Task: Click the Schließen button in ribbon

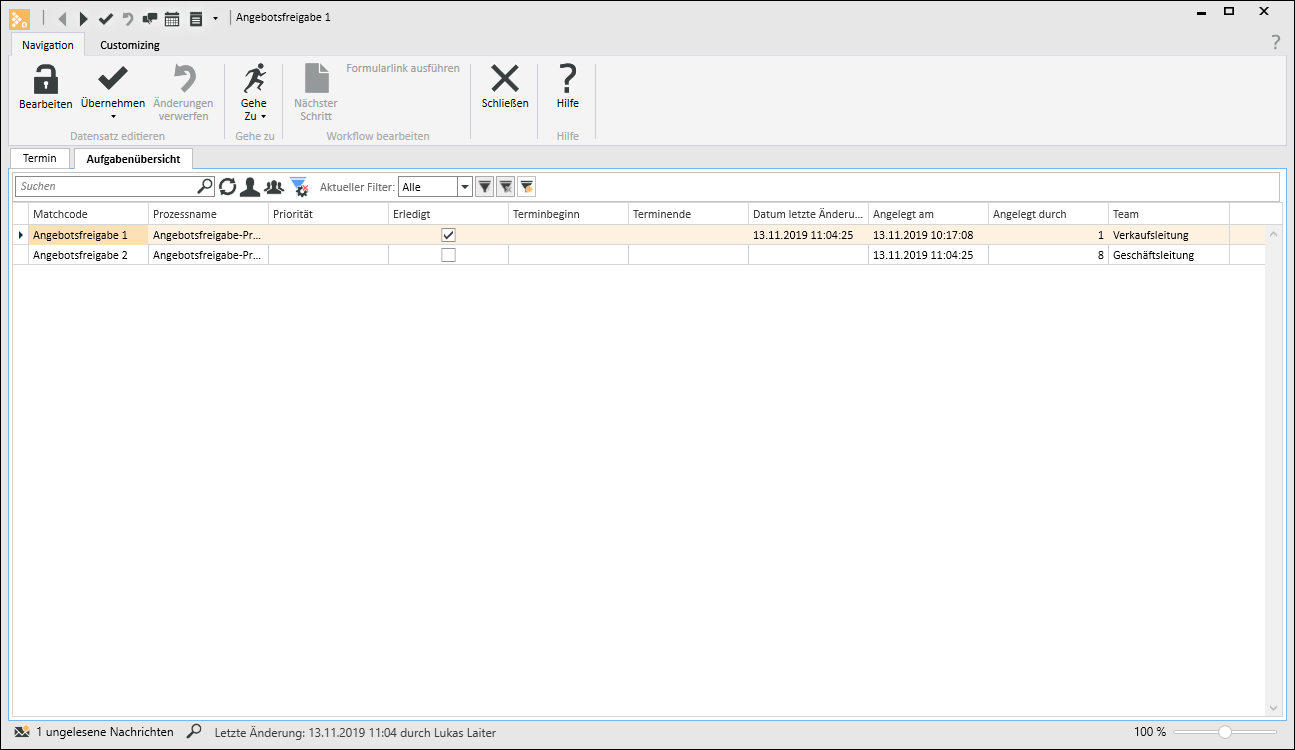Action: pos(505,85)
